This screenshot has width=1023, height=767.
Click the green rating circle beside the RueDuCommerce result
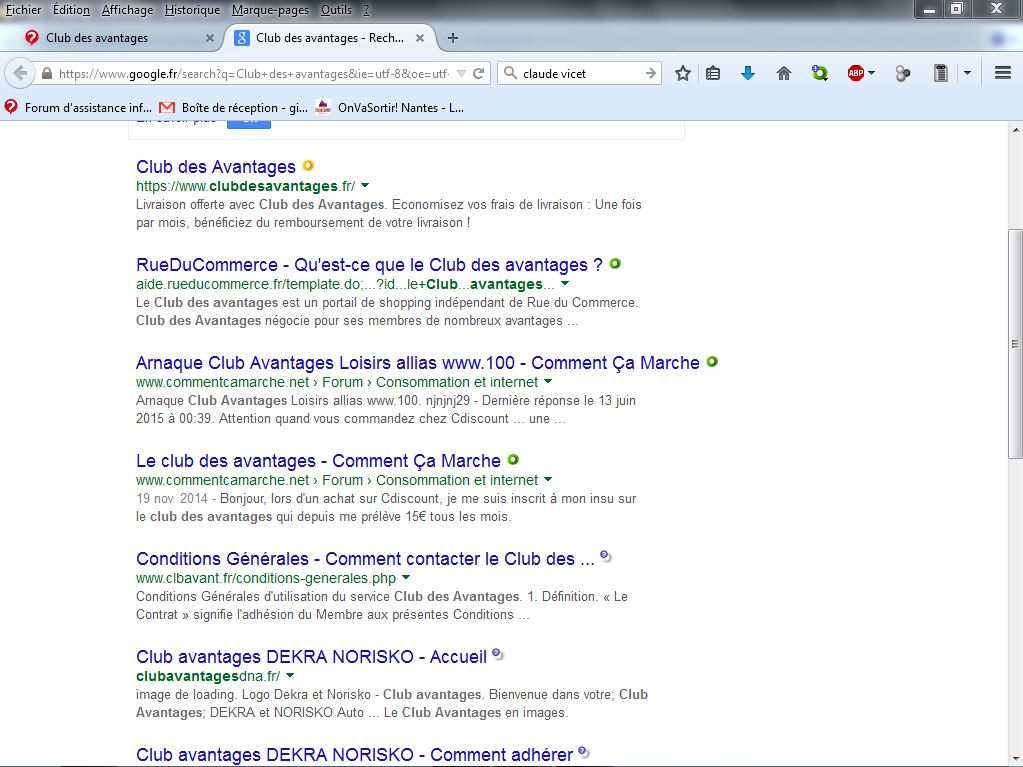coord(615,263)
